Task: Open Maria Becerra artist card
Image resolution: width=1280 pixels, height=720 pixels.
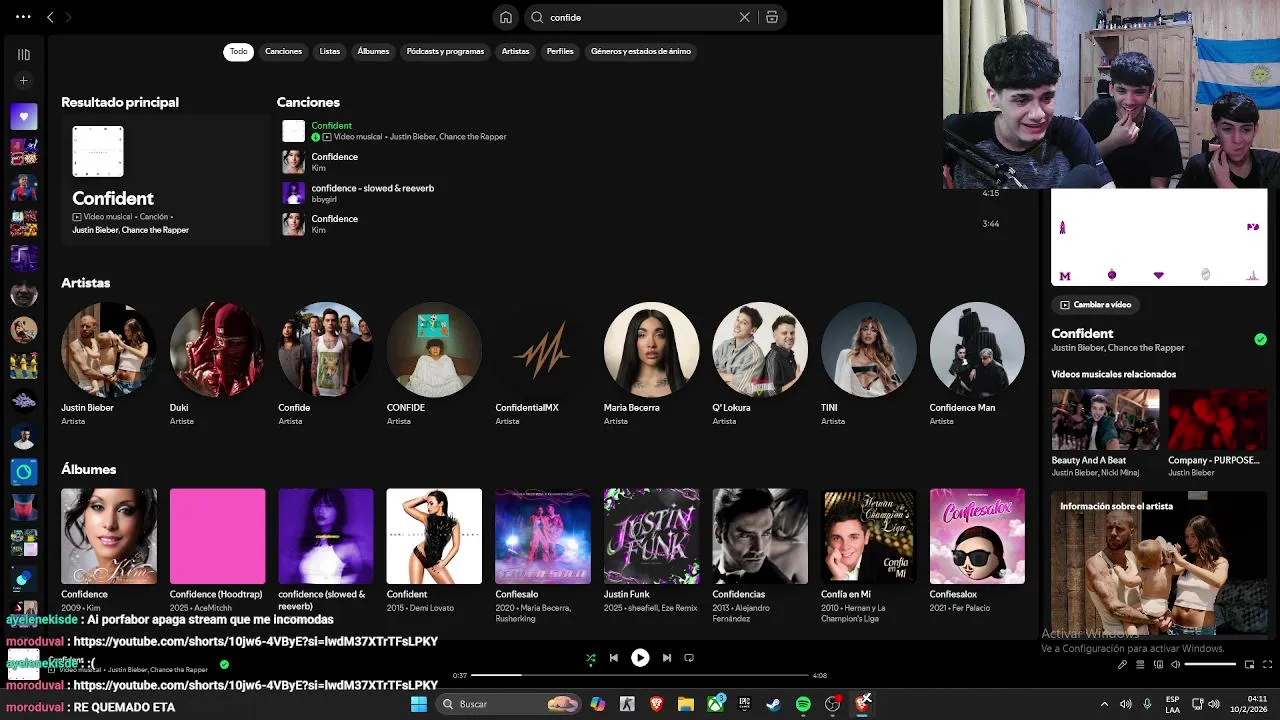Action: click(x=651, y=363)
